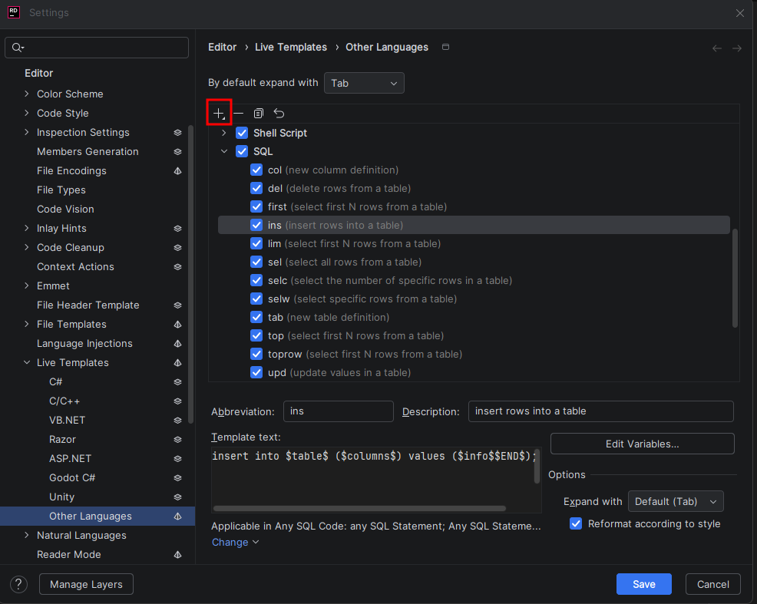This screenshot has height=604, width=757.
Task: Click layer icon next to C#
Action: click(178, 382)
